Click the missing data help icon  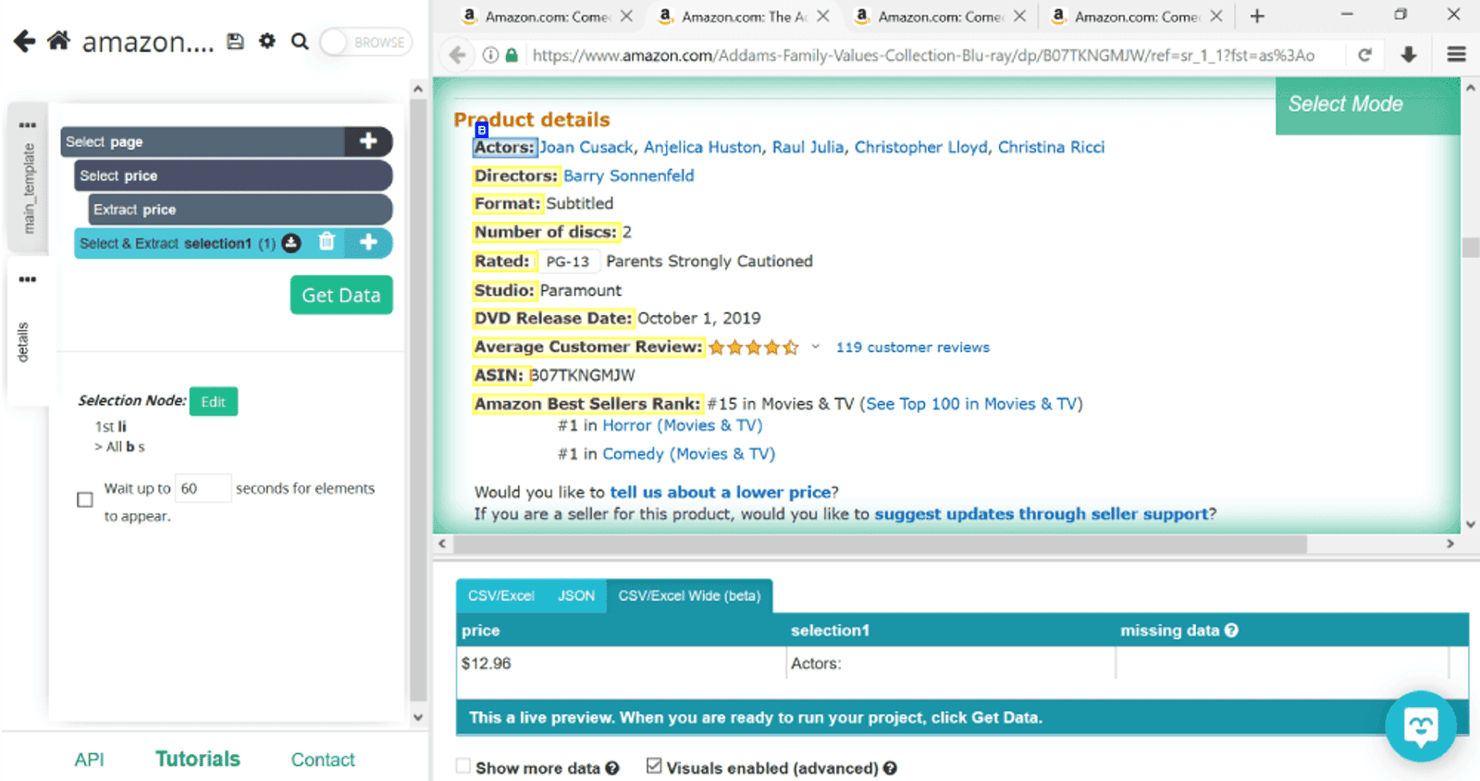click(1231, 630)
